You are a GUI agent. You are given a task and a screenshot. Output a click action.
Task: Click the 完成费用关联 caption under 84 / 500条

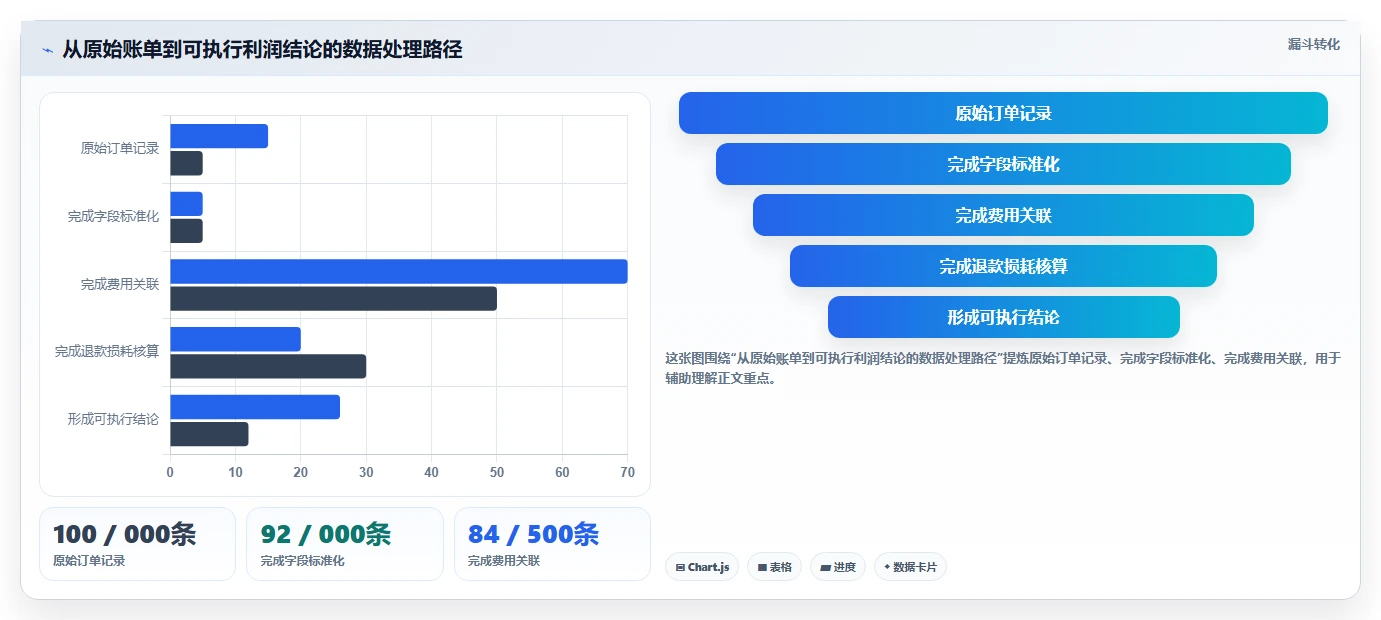(x=503, y=561)
